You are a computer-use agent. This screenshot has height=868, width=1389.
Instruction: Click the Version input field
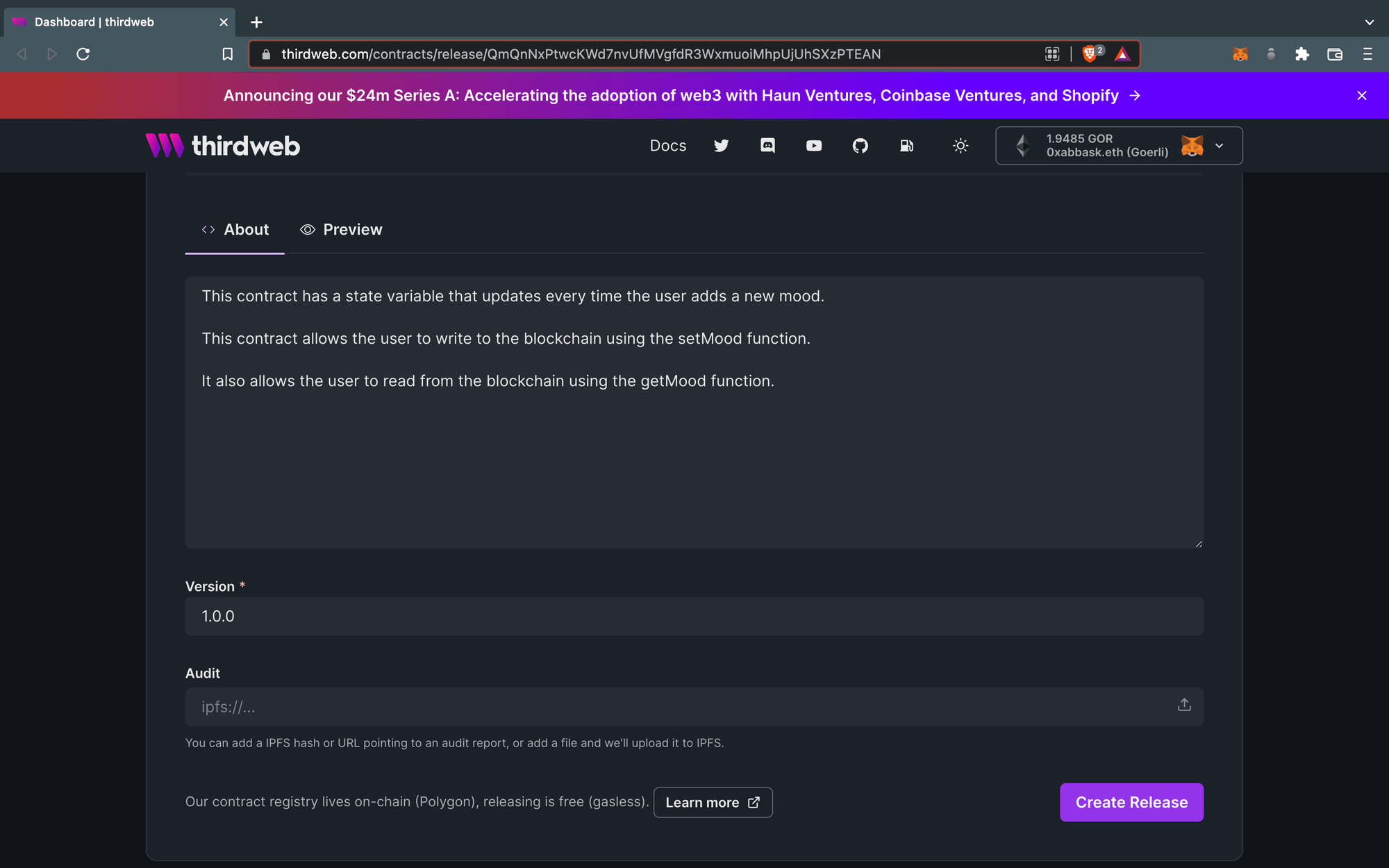(694, 616)
